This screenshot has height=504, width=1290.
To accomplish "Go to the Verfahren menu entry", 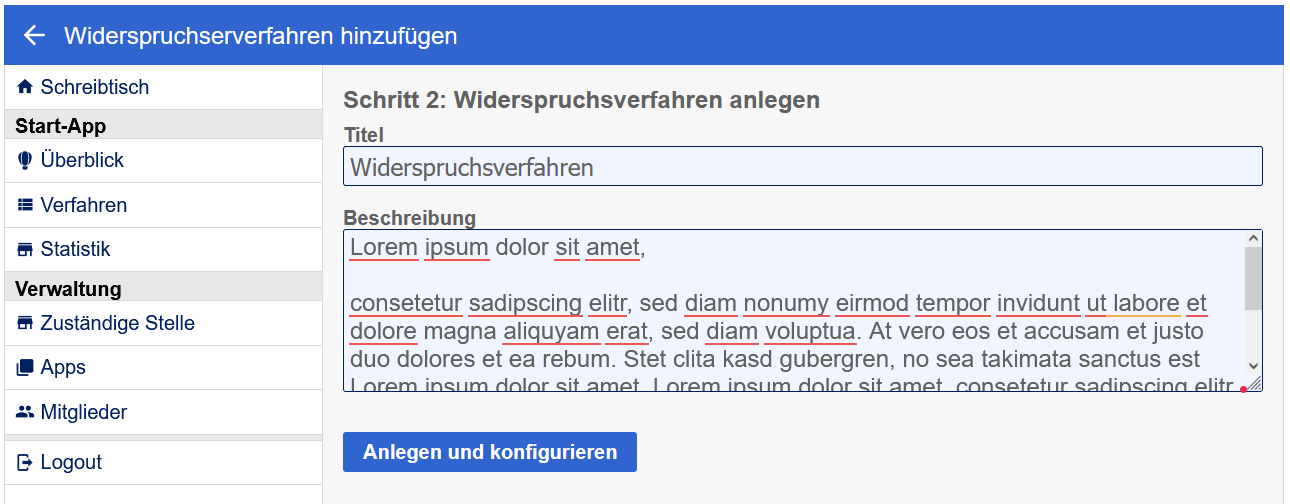I will coord(84,205).
